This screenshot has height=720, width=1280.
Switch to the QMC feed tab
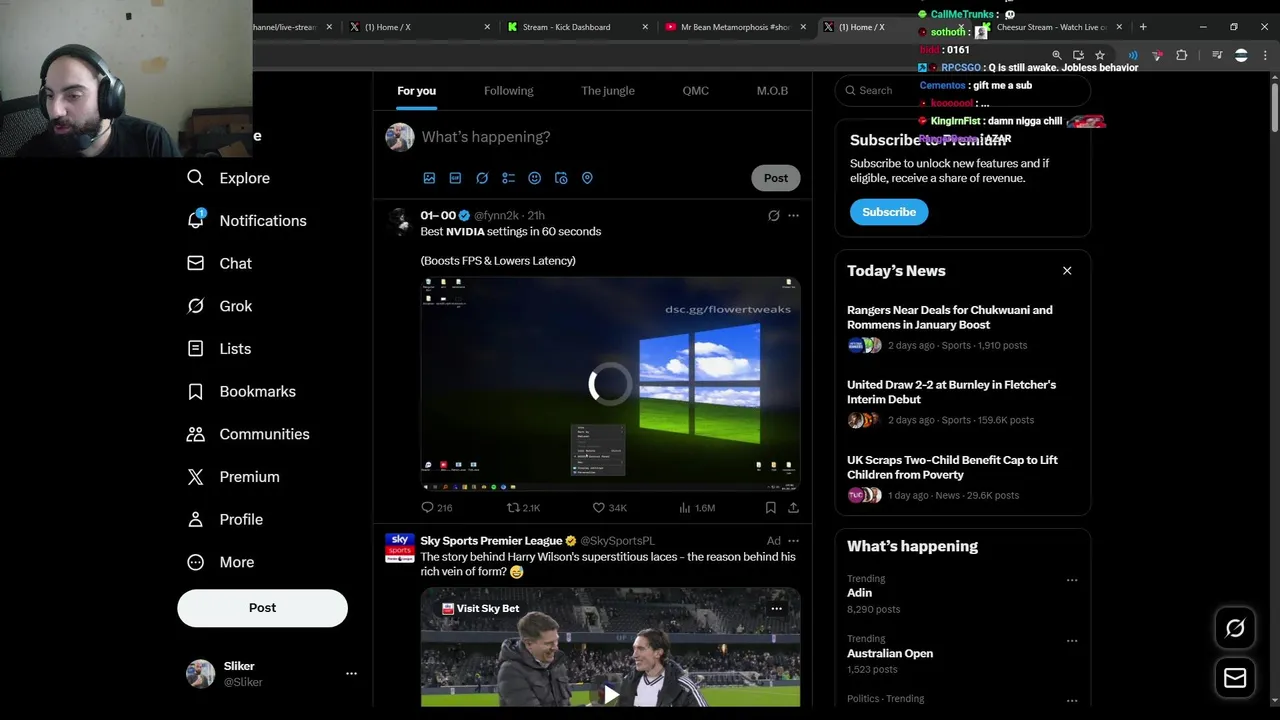tap(696, 91)
